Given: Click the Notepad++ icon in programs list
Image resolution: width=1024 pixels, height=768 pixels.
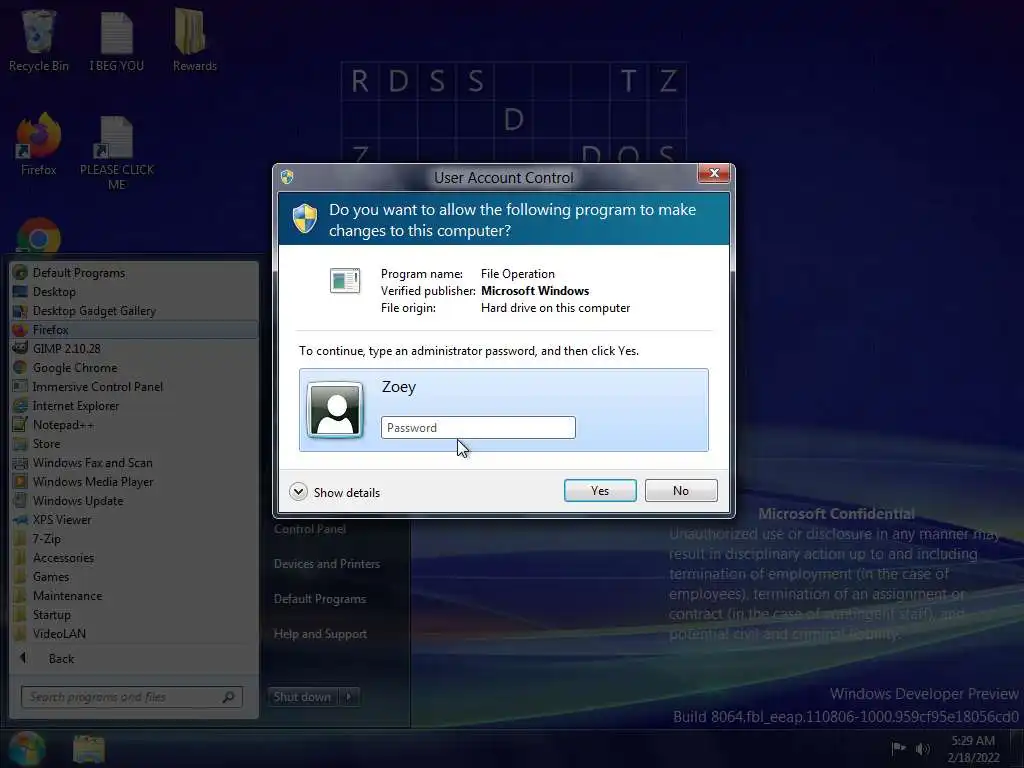Looking at the screenshot, I should [x=20, y=424].
